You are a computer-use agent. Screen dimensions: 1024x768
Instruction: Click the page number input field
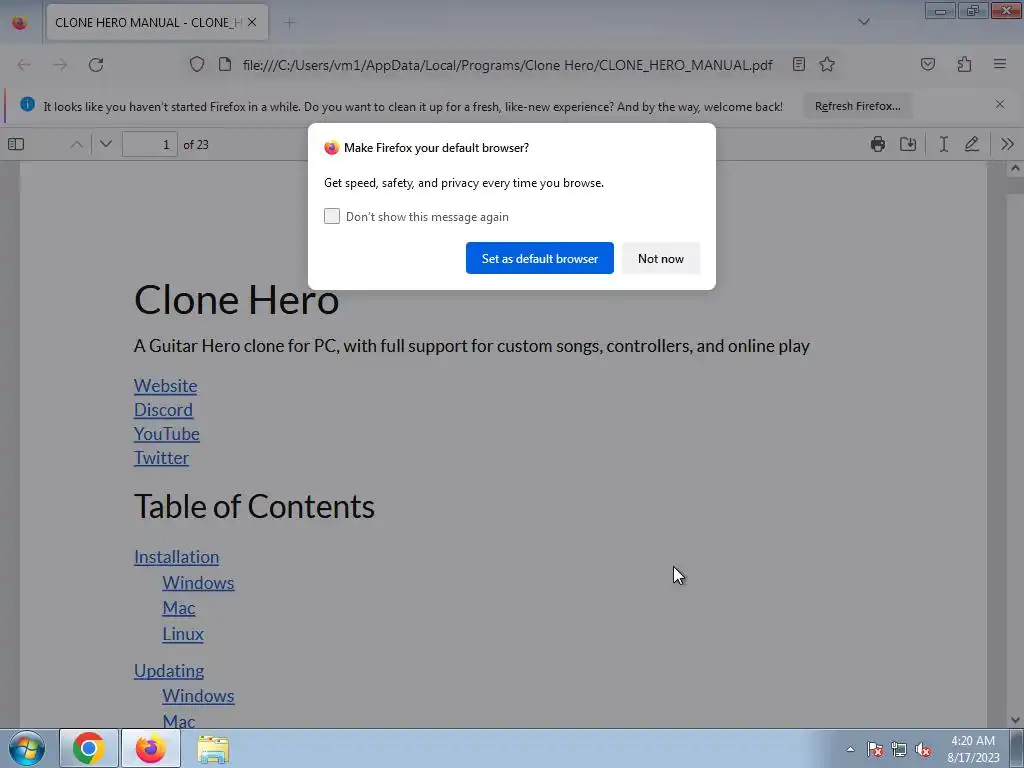coord(150,144)
